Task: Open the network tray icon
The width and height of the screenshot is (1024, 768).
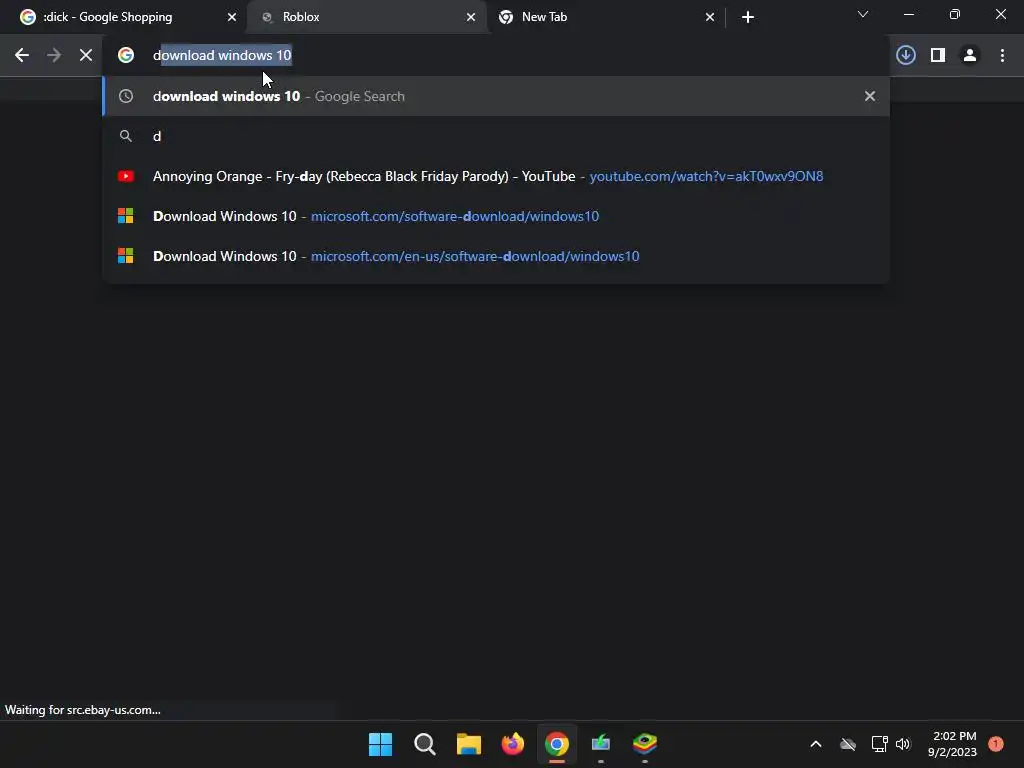Action: 879,744
